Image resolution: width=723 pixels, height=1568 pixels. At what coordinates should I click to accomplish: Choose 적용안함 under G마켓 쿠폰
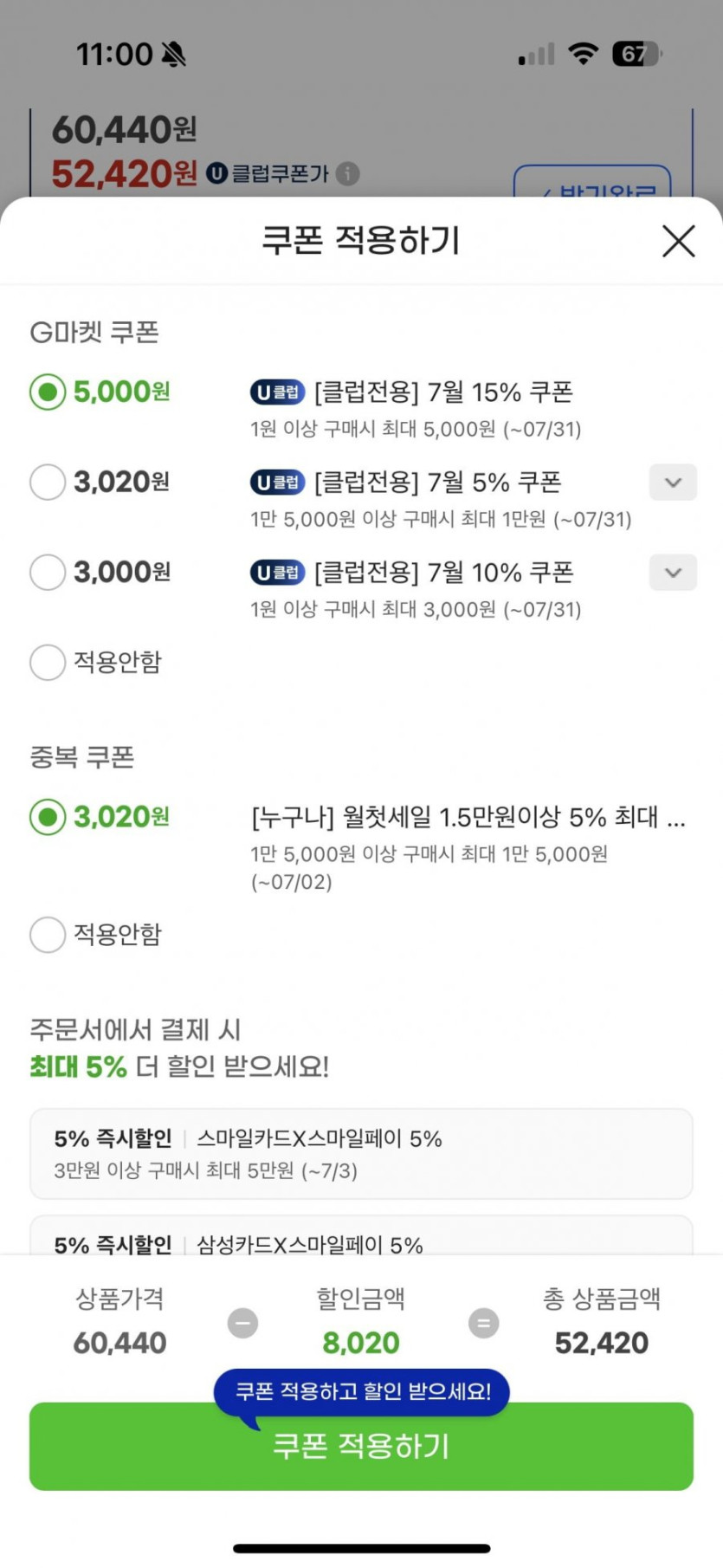click(48, 663)
